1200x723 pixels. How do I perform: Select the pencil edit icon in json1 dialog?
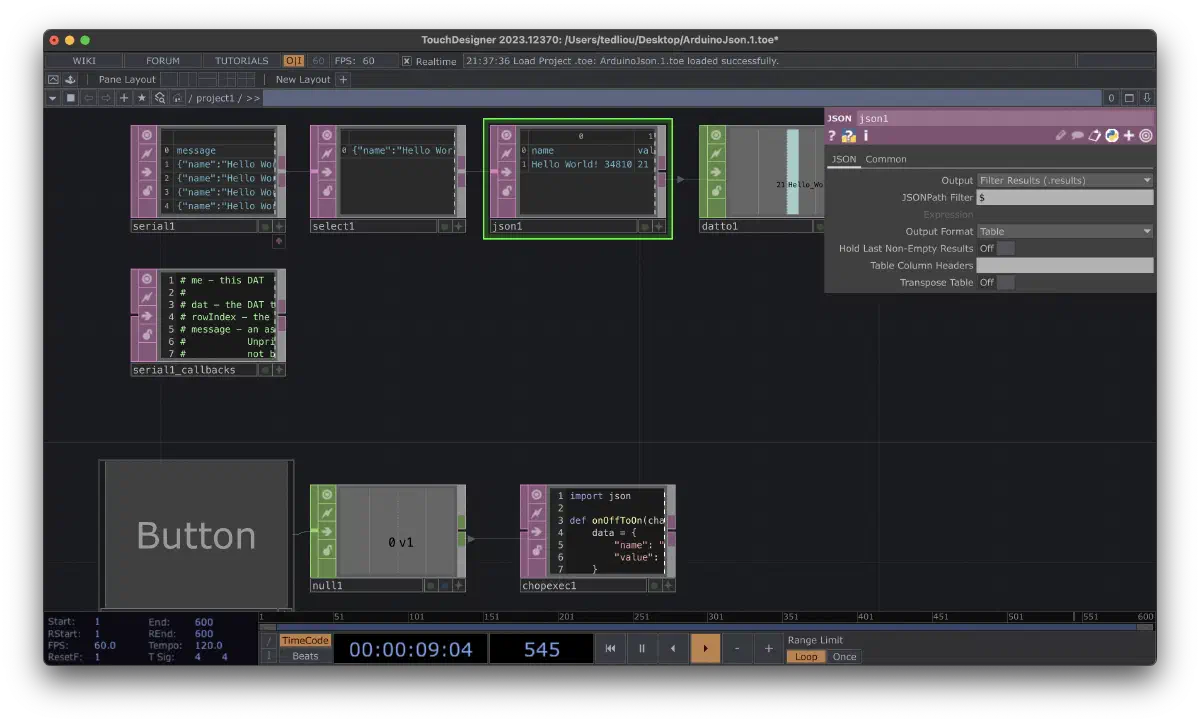pos(1060,135)
